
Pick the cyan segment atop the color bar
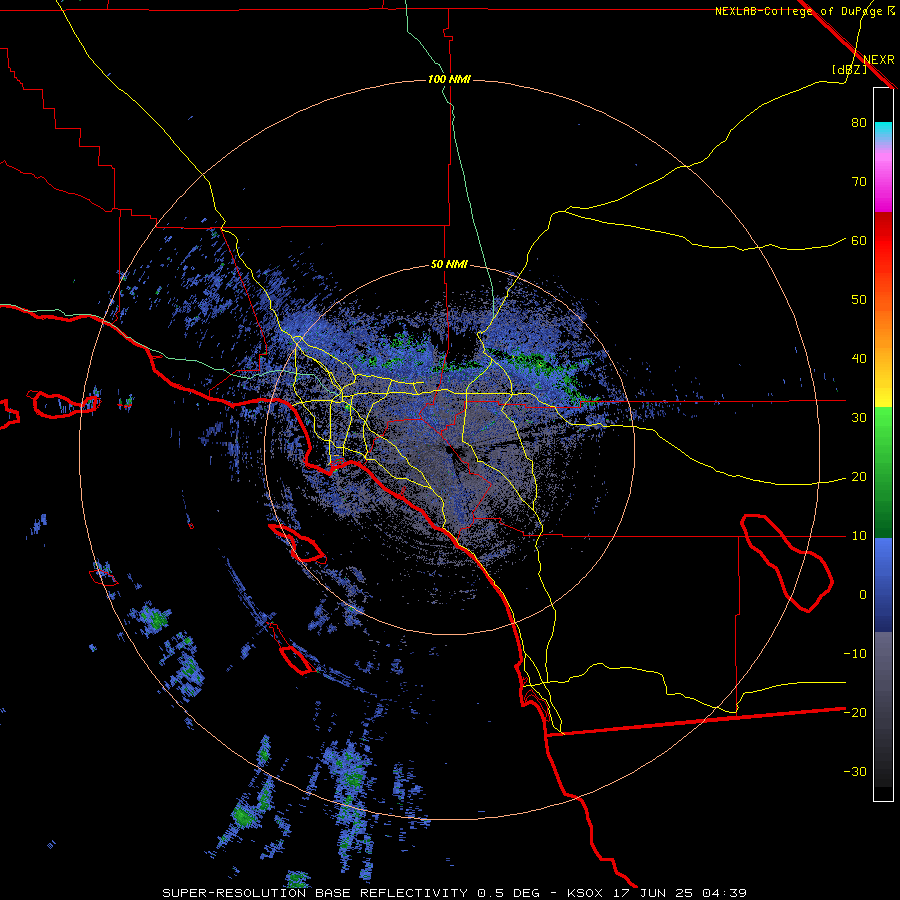tap(883, 132)
